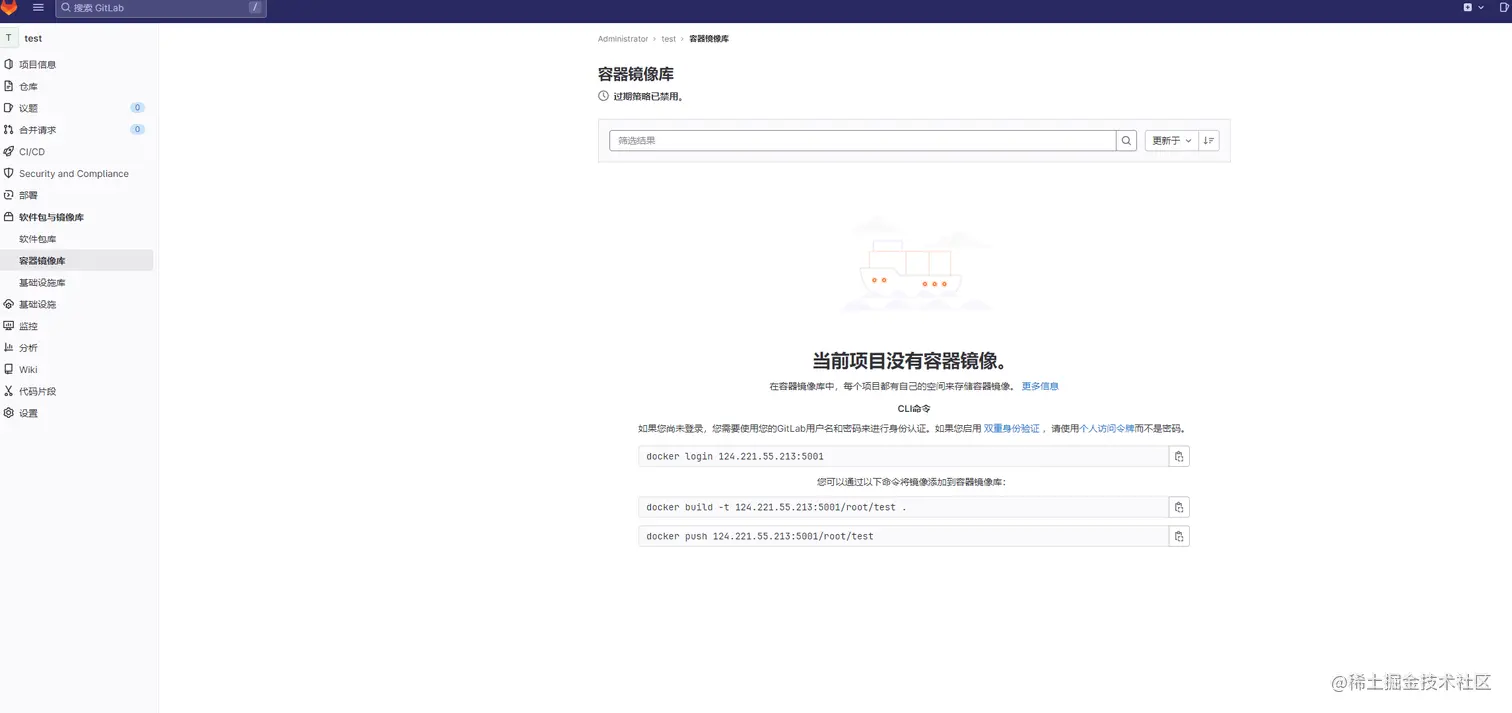The width and height of the screenshot is (1512, 713).
Task: Open the 更新于 sort dropdown
Action: point(1171,141)
